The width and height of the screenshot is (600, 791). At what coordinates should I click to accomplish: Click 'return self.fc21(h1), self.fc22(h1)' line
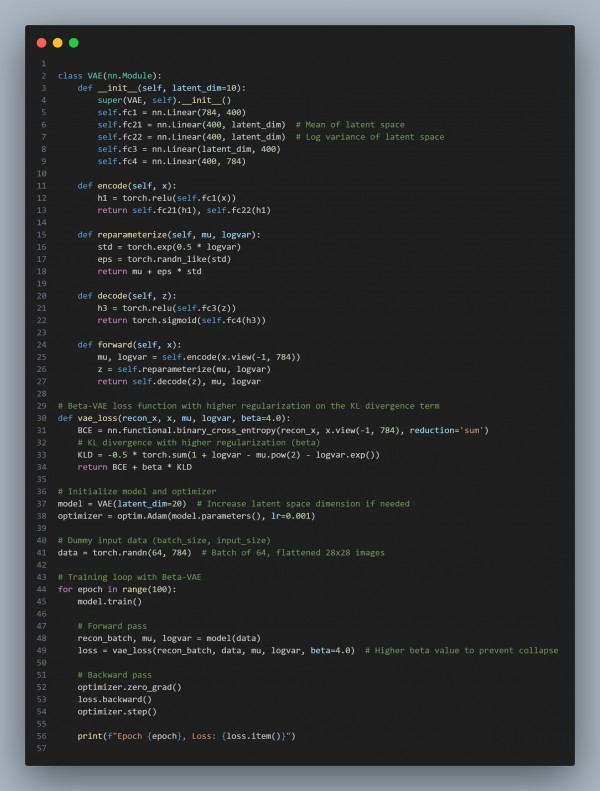pos(184,210)
